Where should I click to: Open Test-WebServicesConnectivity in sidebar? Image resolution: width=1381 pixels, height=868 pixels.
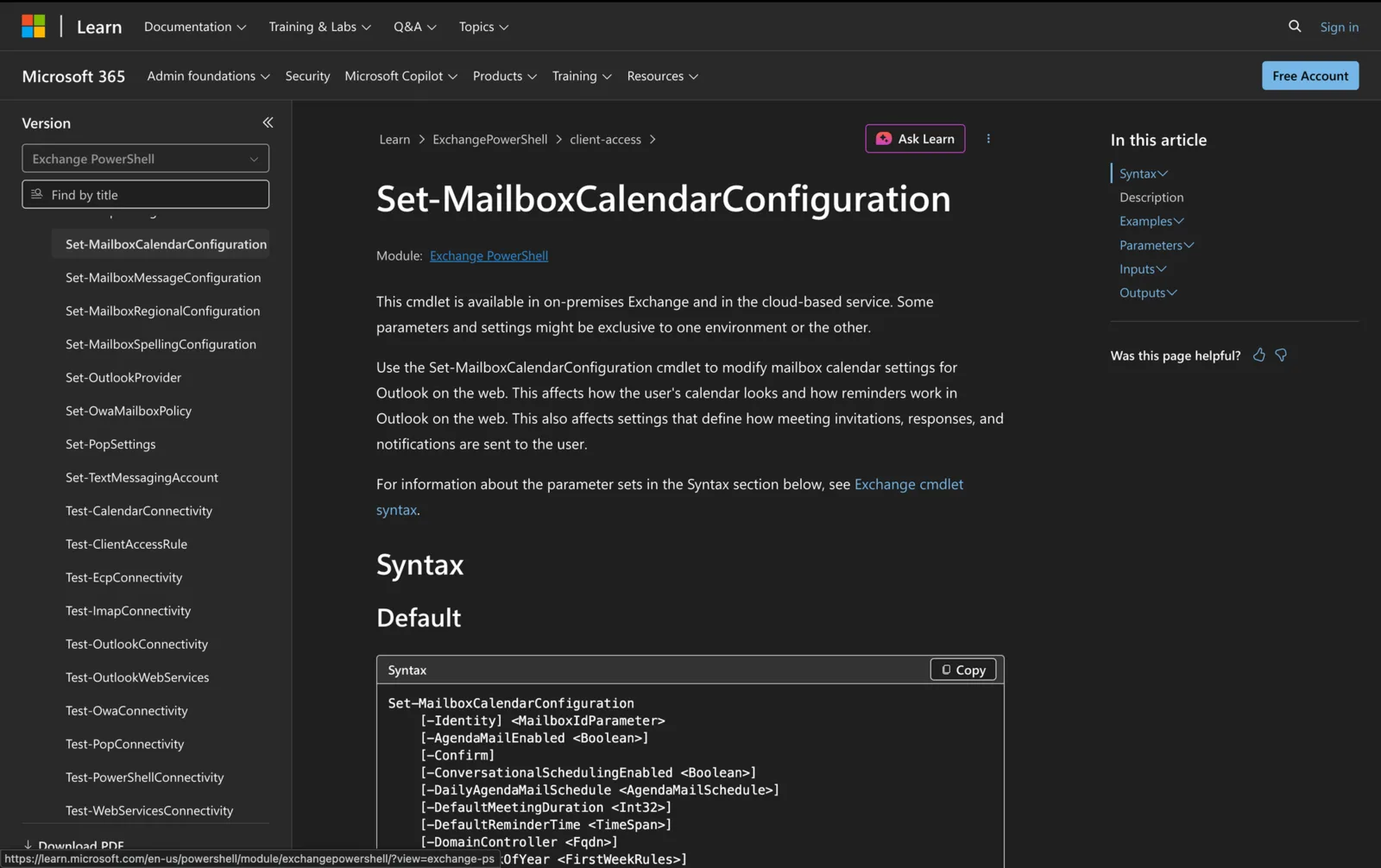coord(149,811)
